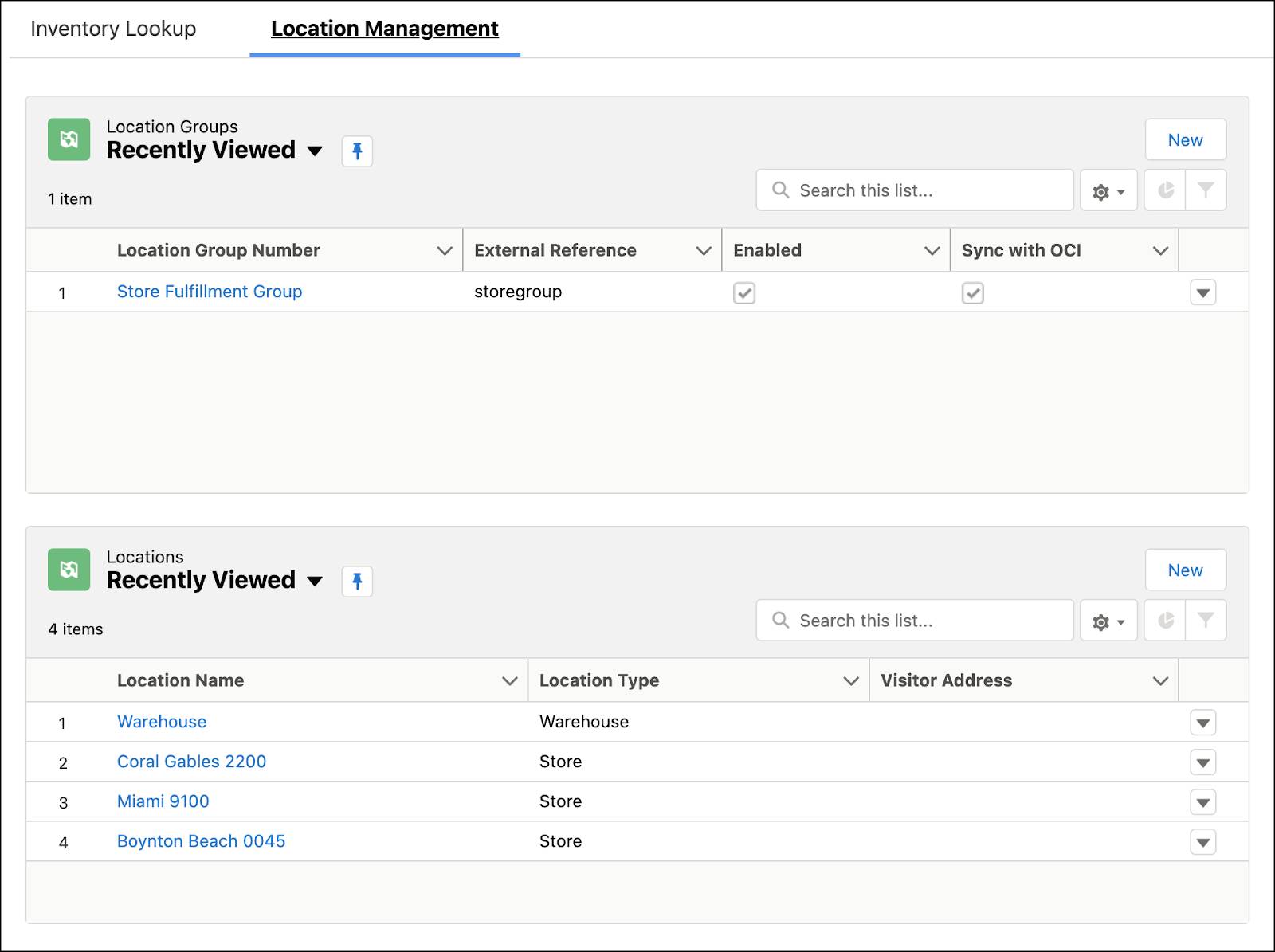Open Locations Recently Viewed list selector

point(315,581)
